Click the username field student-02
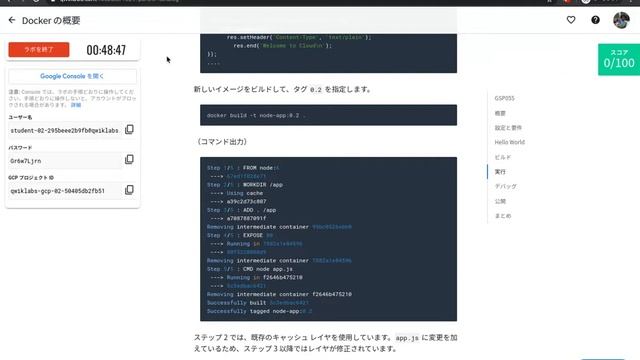The width and height of the screenshot is (640, 360). [65, 130]
